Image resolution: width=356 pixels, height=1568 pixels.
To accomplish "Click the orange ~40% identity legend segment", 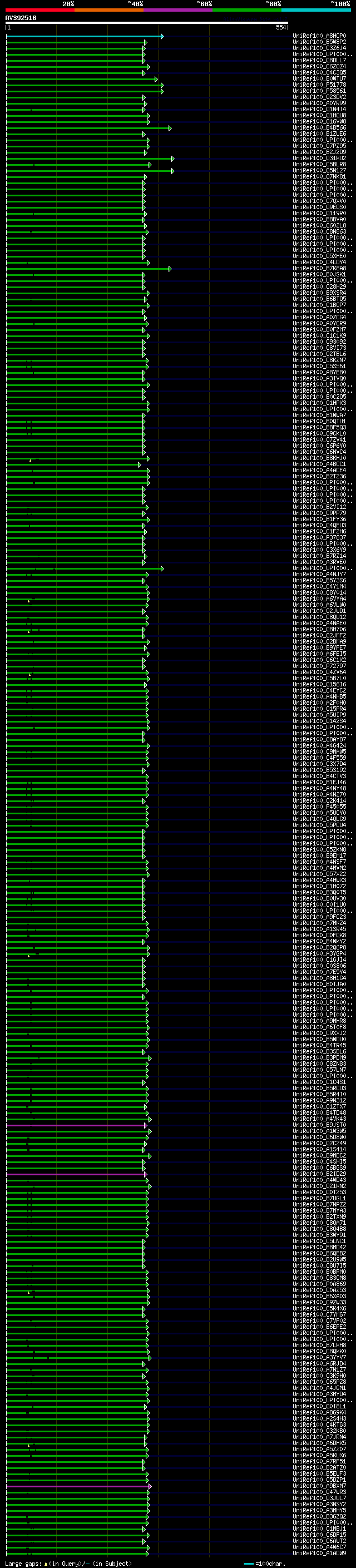I will 109,10.
